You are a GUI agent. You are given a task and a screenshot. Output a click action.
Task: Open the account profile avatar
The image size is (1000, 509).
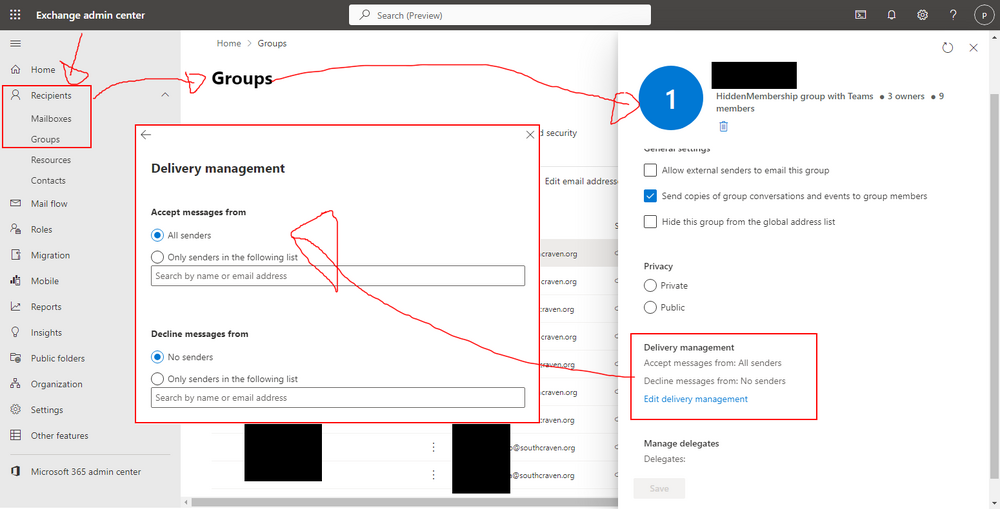point(984,15)
